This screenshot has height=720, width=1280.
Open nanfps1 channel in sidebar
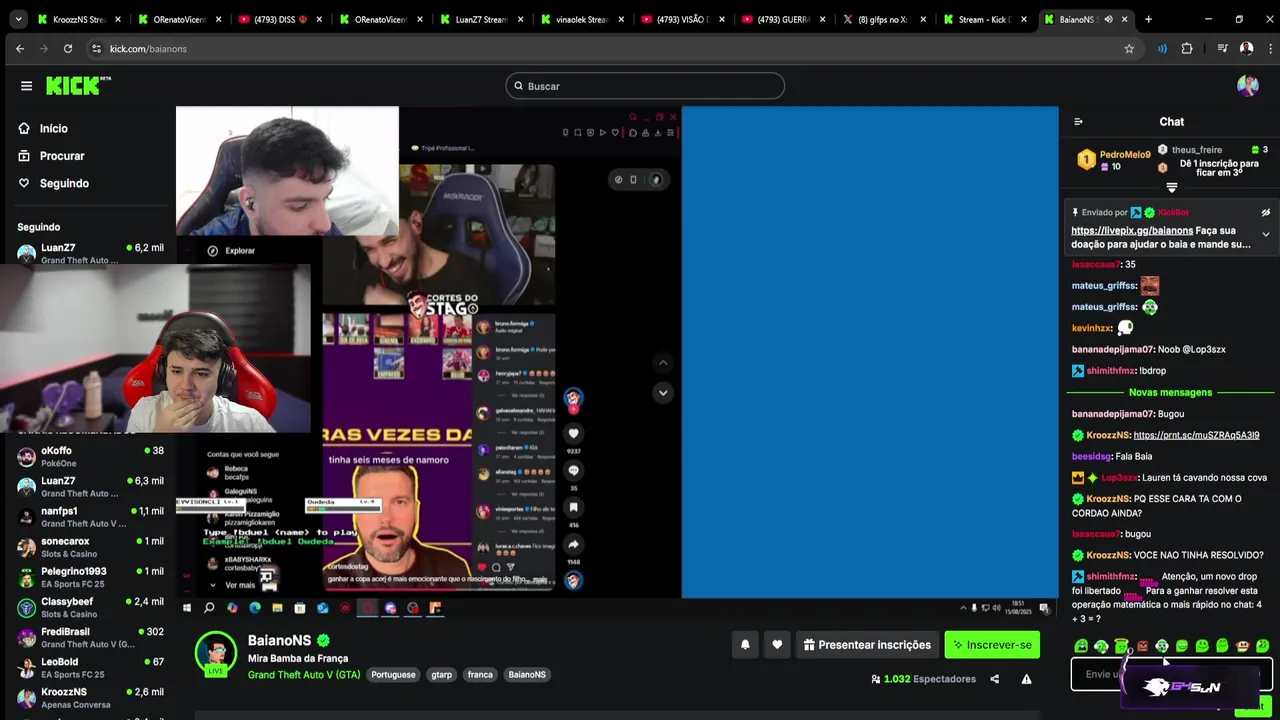pyautogui.click(x=90, y=517)
